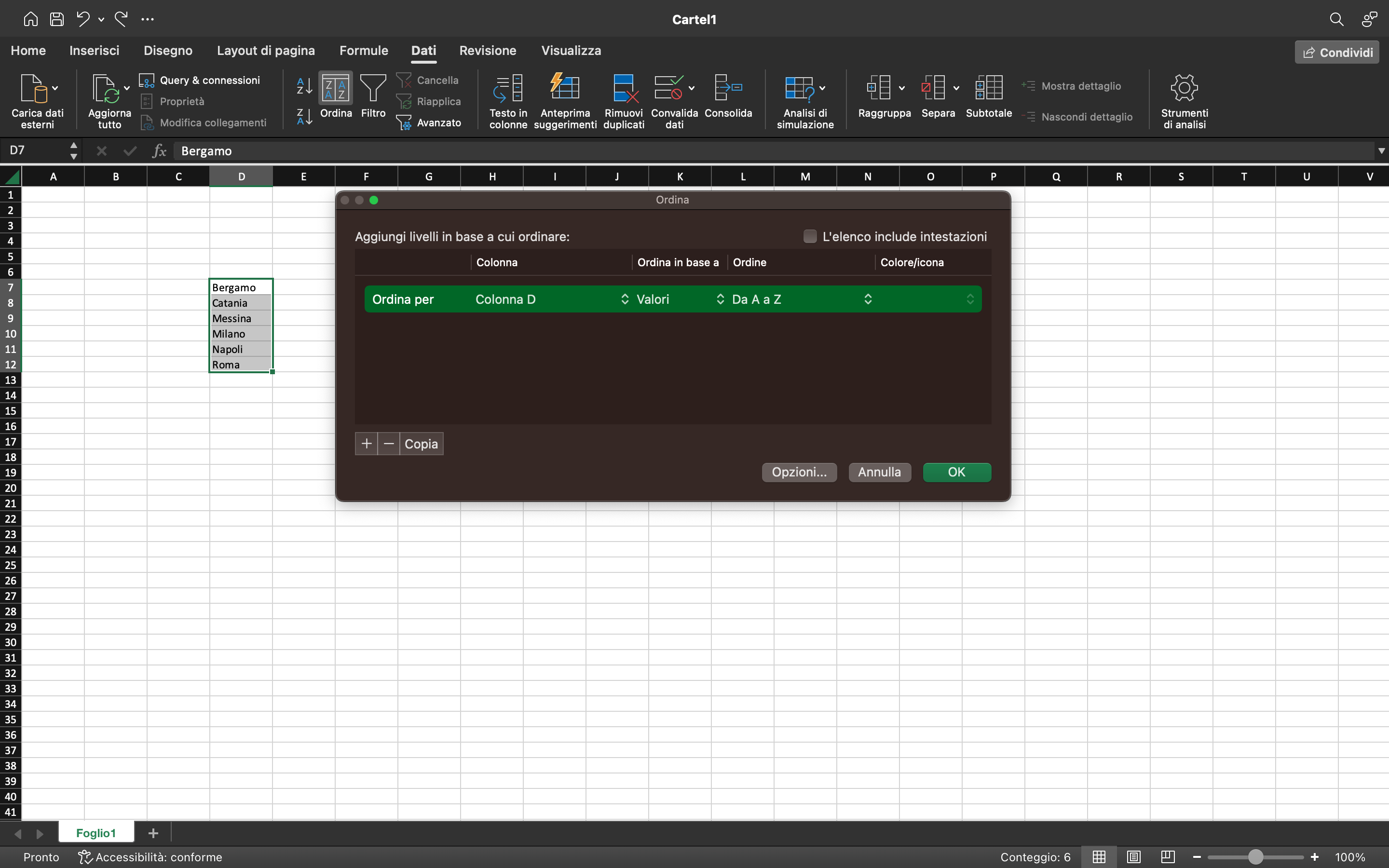The image size is (1389, 868).
Task: Click the Filtro funnel icon
Action: pos(373,88)
